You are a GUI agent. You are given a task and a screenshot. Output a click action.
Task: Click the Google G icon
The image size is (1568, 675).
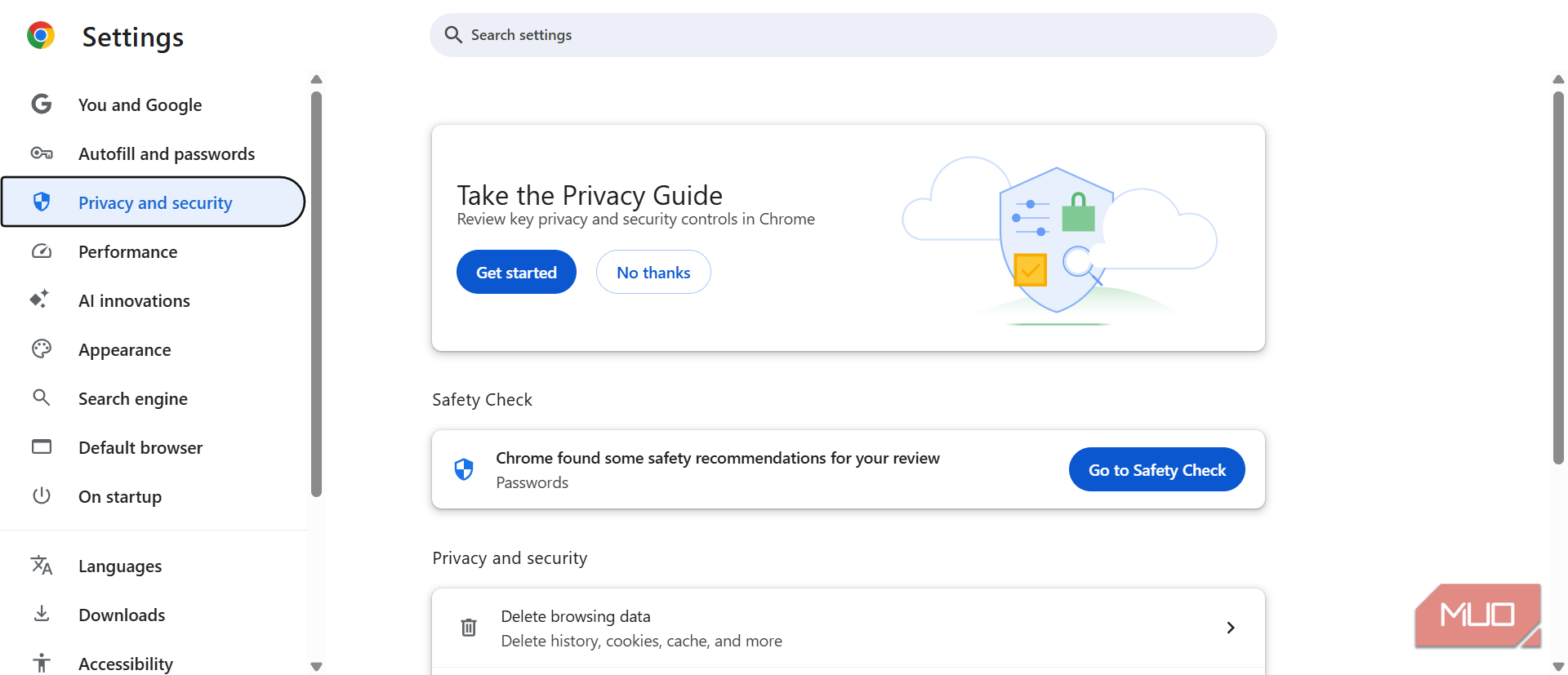(41, 104)
